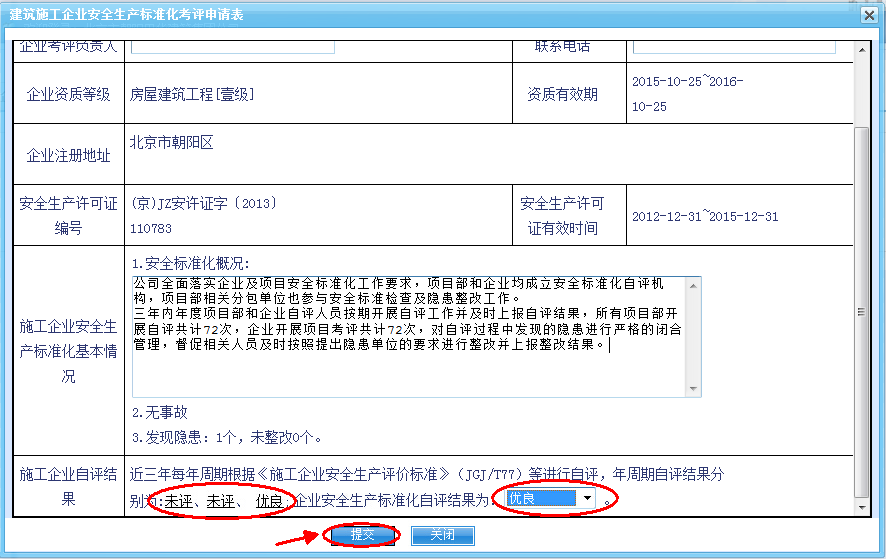Screen dimensions: 886x559
Task: Click the 联系电话 input field
Action: 733,46
